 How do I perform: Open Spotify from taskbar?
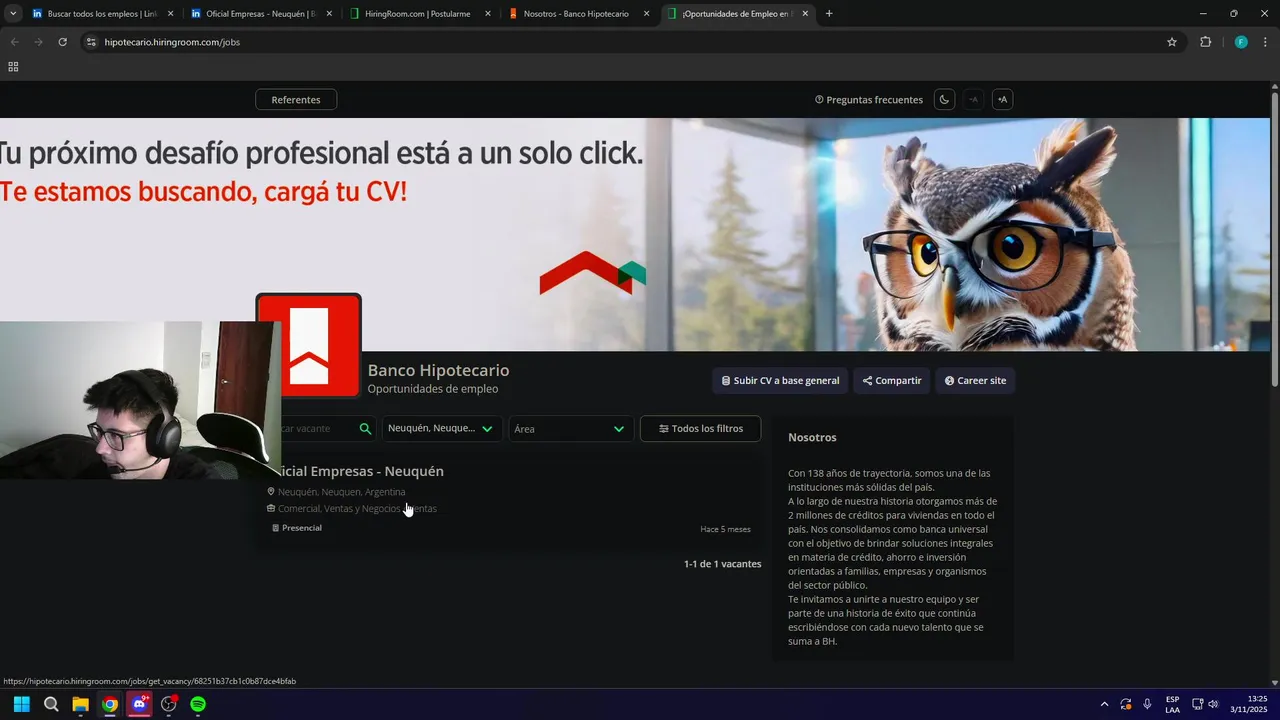point(198,704)
